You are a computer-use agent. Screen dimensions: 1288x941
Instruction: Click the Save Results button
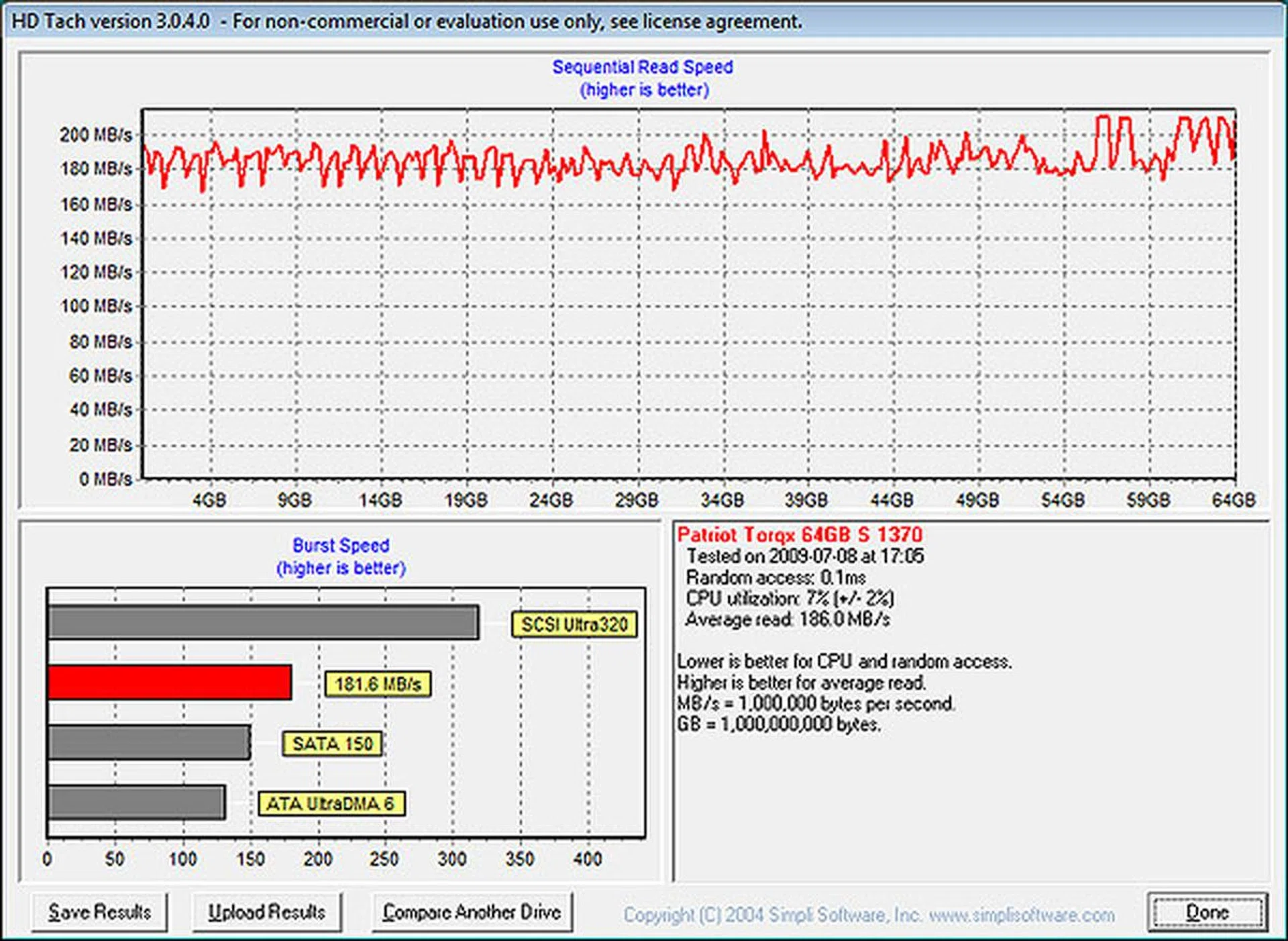click(99, 912)
